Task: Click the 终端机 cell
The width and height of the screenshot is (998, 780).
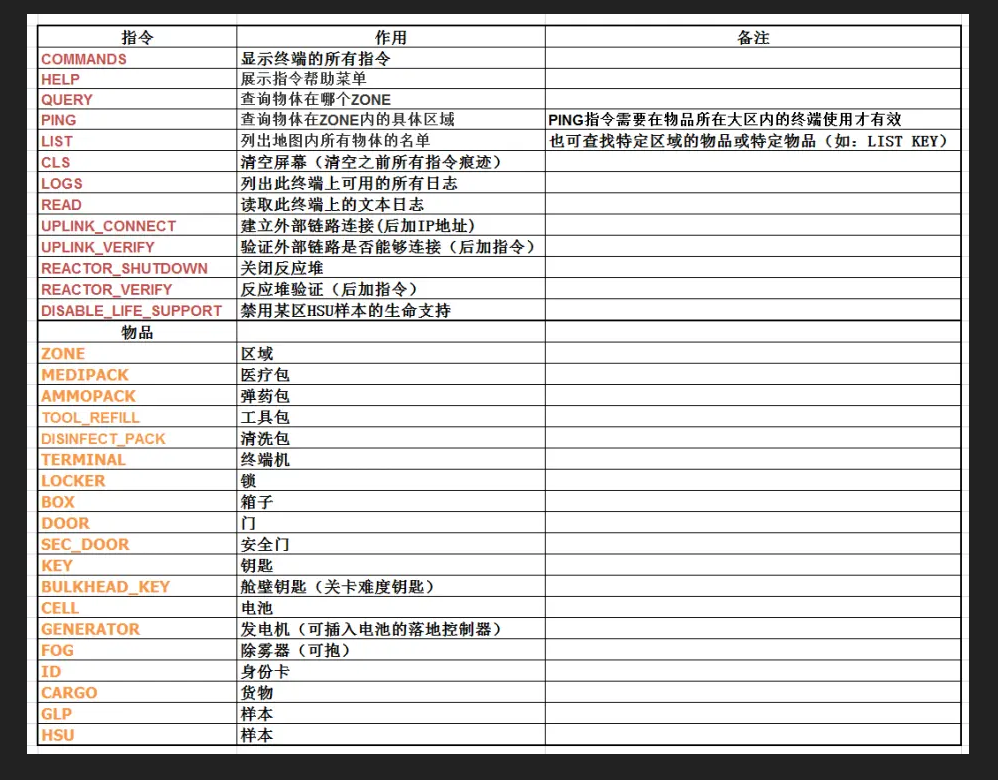Action: point(391,459)
